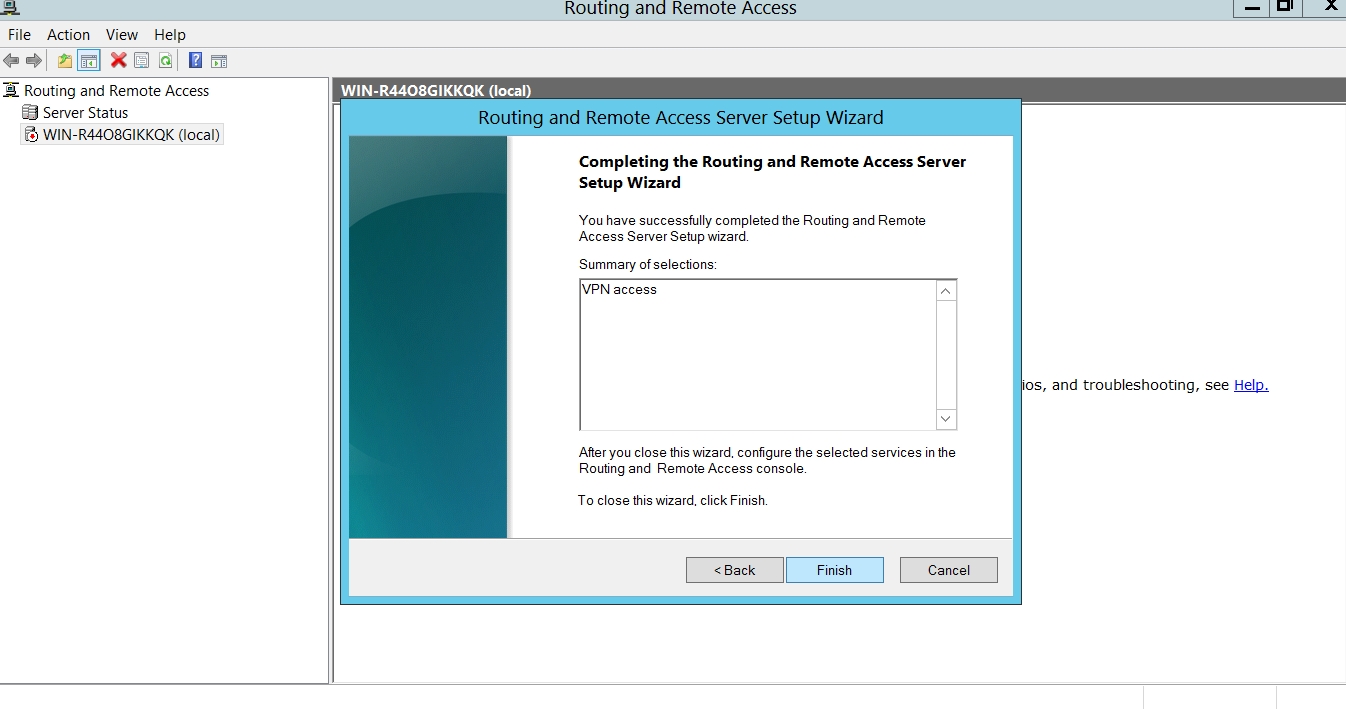Screen dimensions: 1346x709
Task: Click the Up One Level folder icon
Action: click(x=65, y=61)
